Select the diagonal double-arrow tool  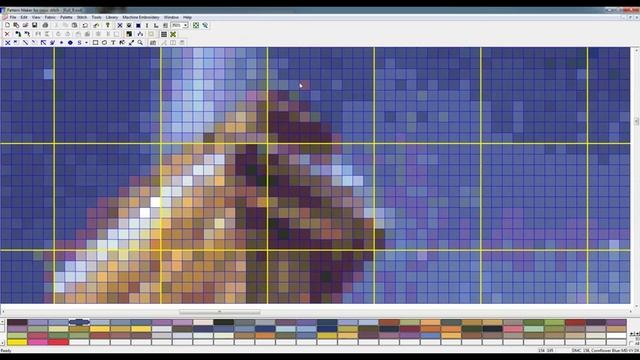(131, 42)
